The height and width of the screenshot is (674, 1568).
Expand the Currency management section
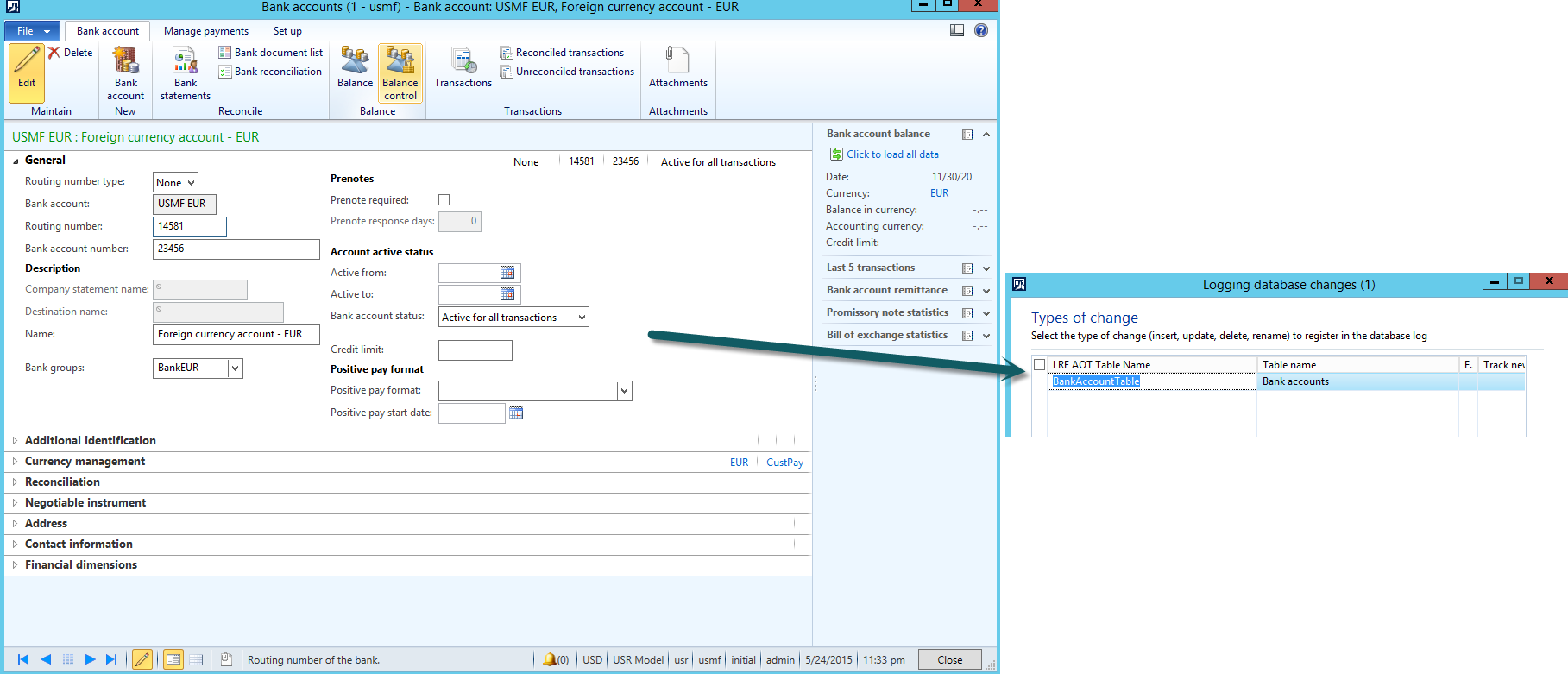[x=85, y=462]
